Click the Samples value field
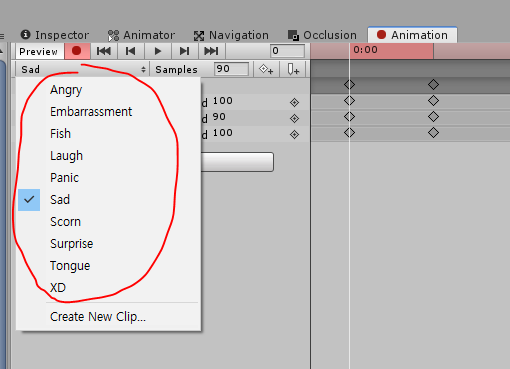510x369 pixels. (231, 69)
